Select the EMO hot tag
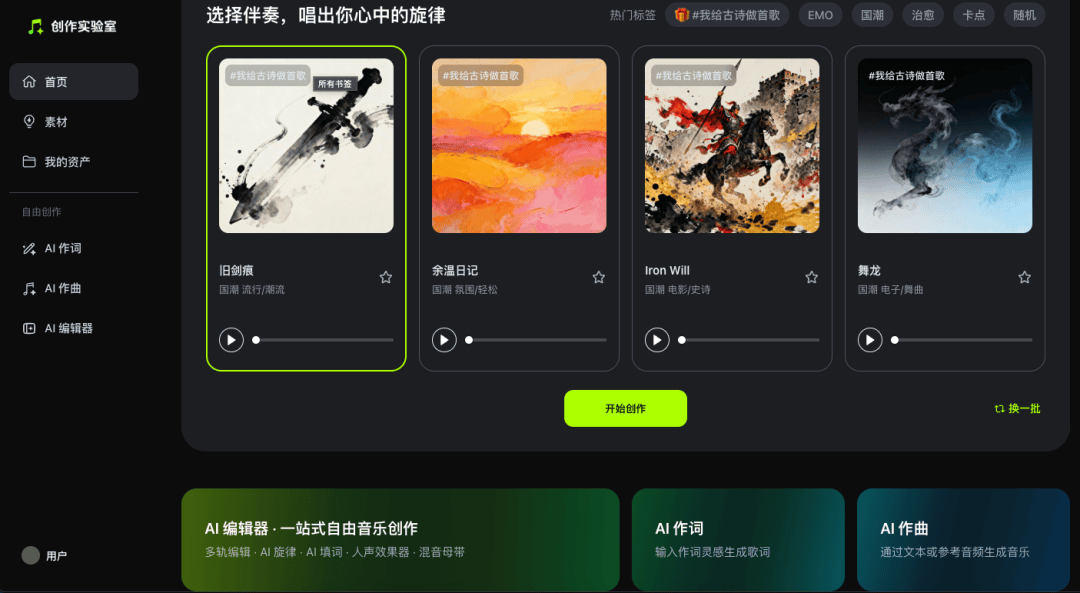 [x=820, y=15]
